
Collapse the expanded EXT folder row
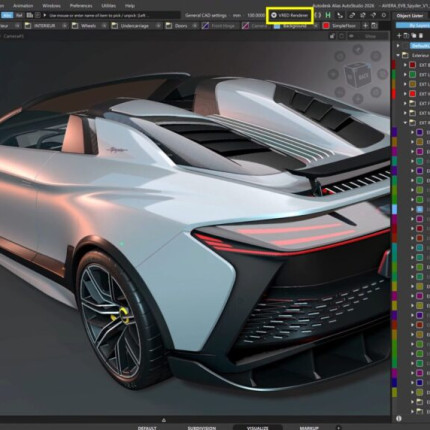coord(405,123)
